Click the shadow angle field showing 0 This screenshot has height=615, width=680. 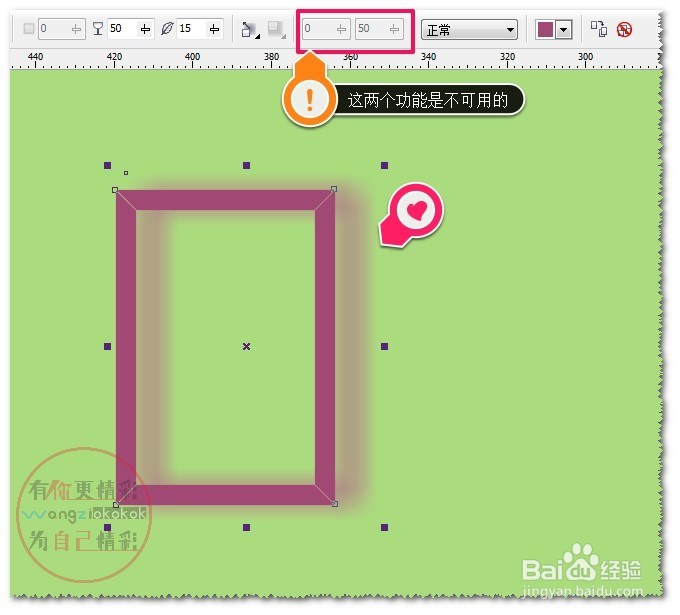pos(62,29)
